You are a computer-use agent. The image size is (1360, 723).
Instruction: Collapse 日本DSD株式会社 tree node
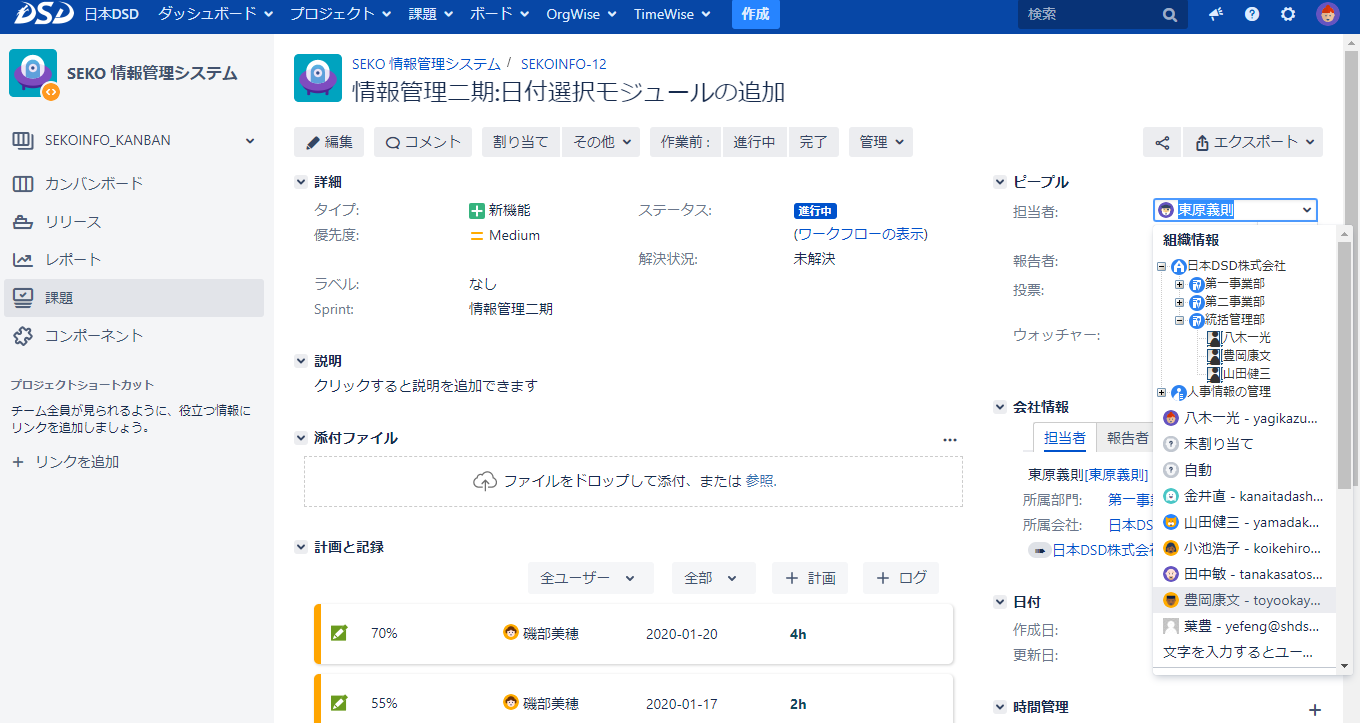click(1162, 266)
